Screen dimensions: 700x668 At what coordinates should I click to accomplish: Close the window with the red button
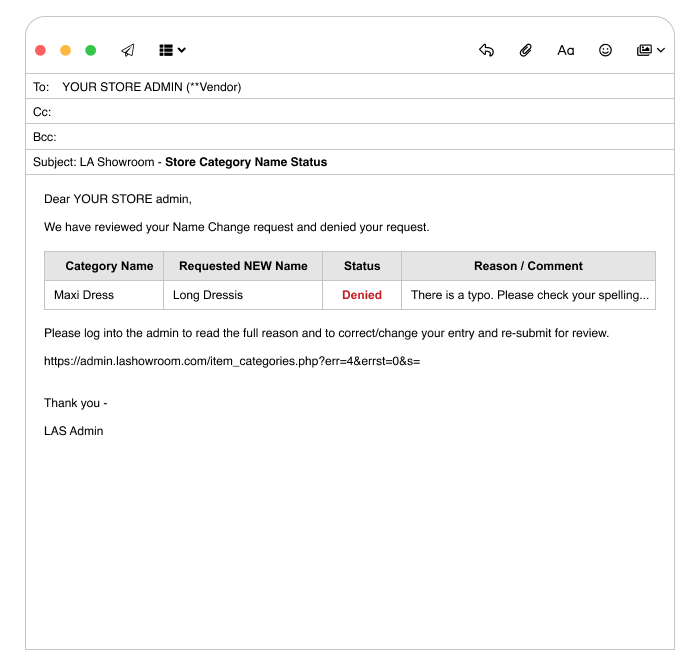40,50
